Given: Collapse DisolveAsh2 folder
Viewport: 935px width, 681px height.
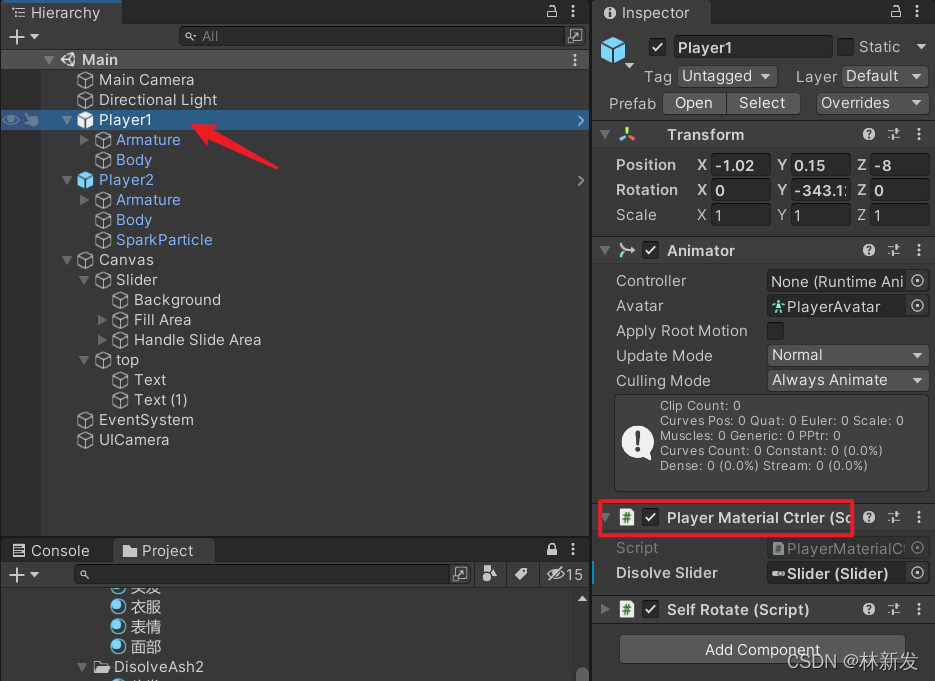Looking at the screenshot, I should point(82,667).
